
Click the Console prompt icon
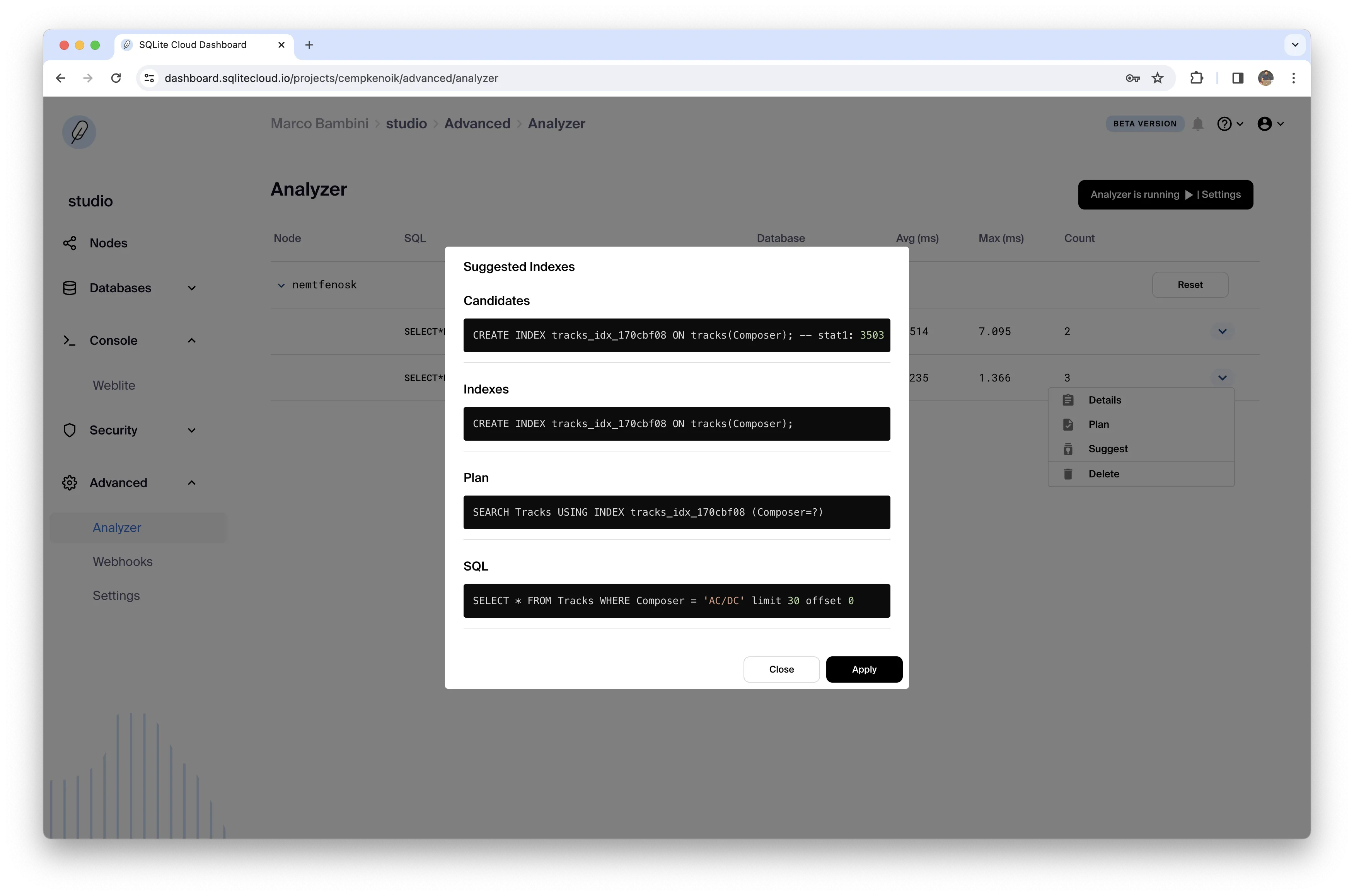70,340
